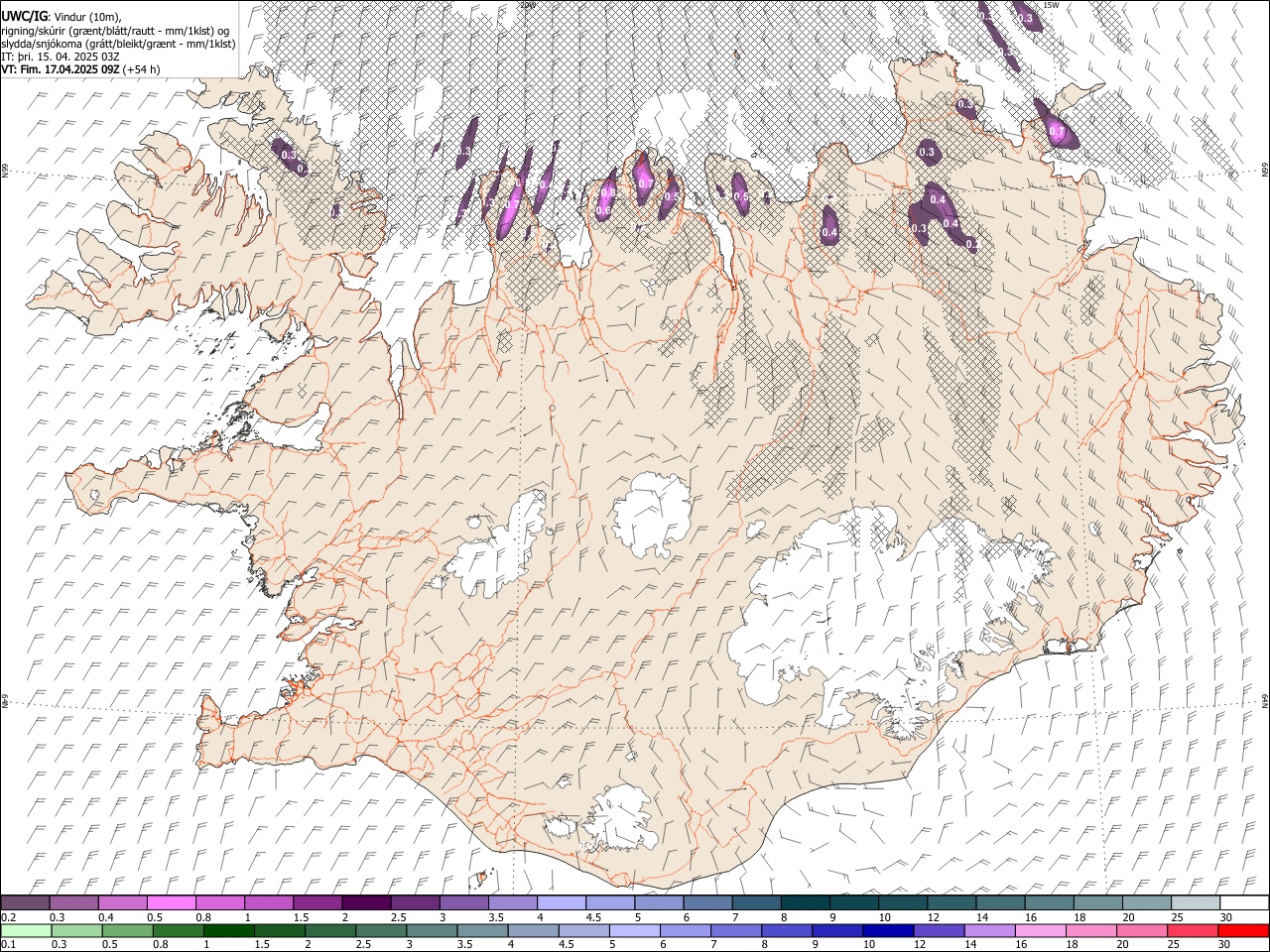The image size is (1270, 952).
Task: Click the darkest purple 2 snow-scale swatch
Action: [x=366, y=902]
